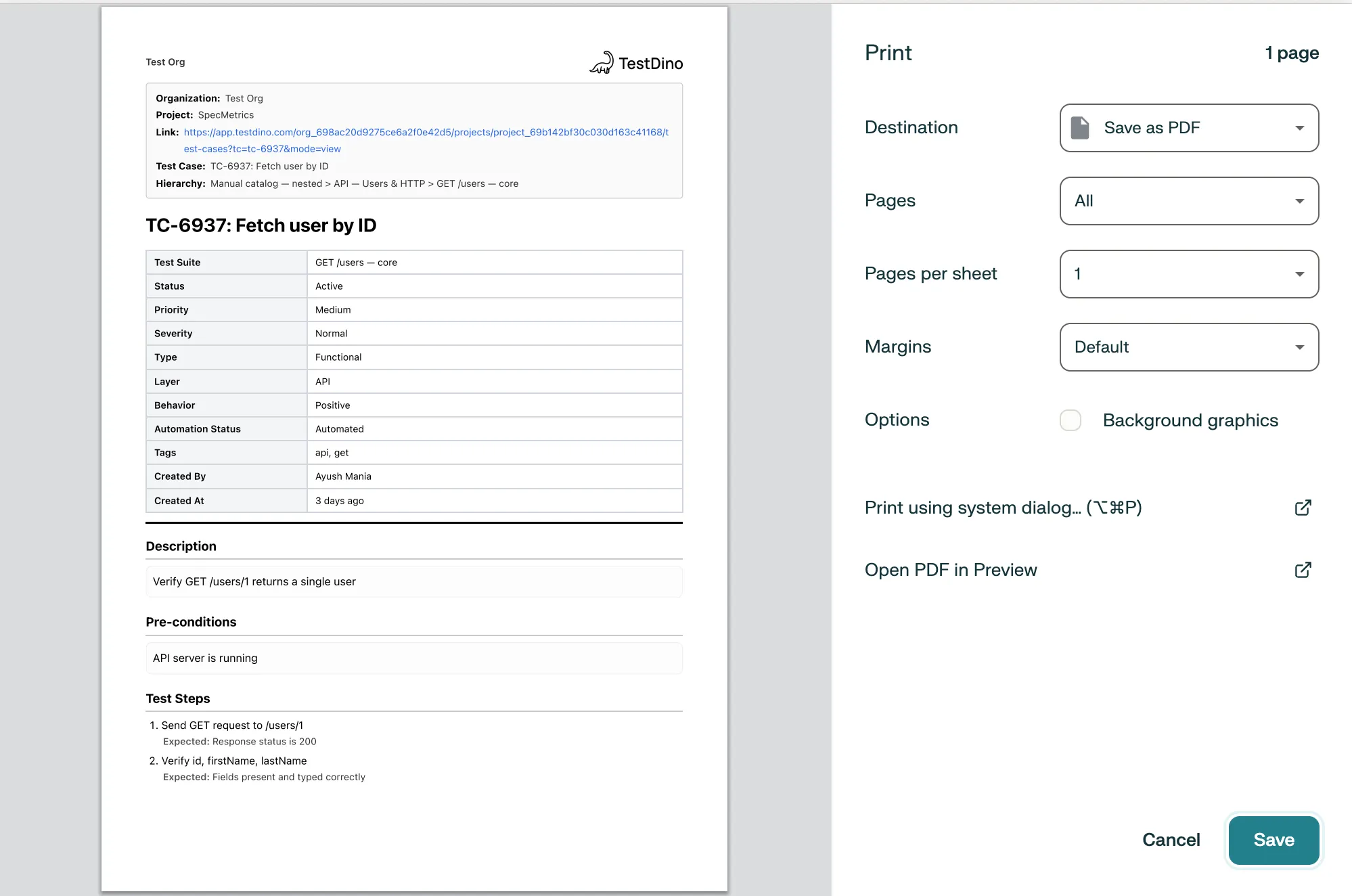The width and height of the screenshot is (1352, 896).
Task: Enable the Background graphics checkbox
Action: tap(1070, 420)
